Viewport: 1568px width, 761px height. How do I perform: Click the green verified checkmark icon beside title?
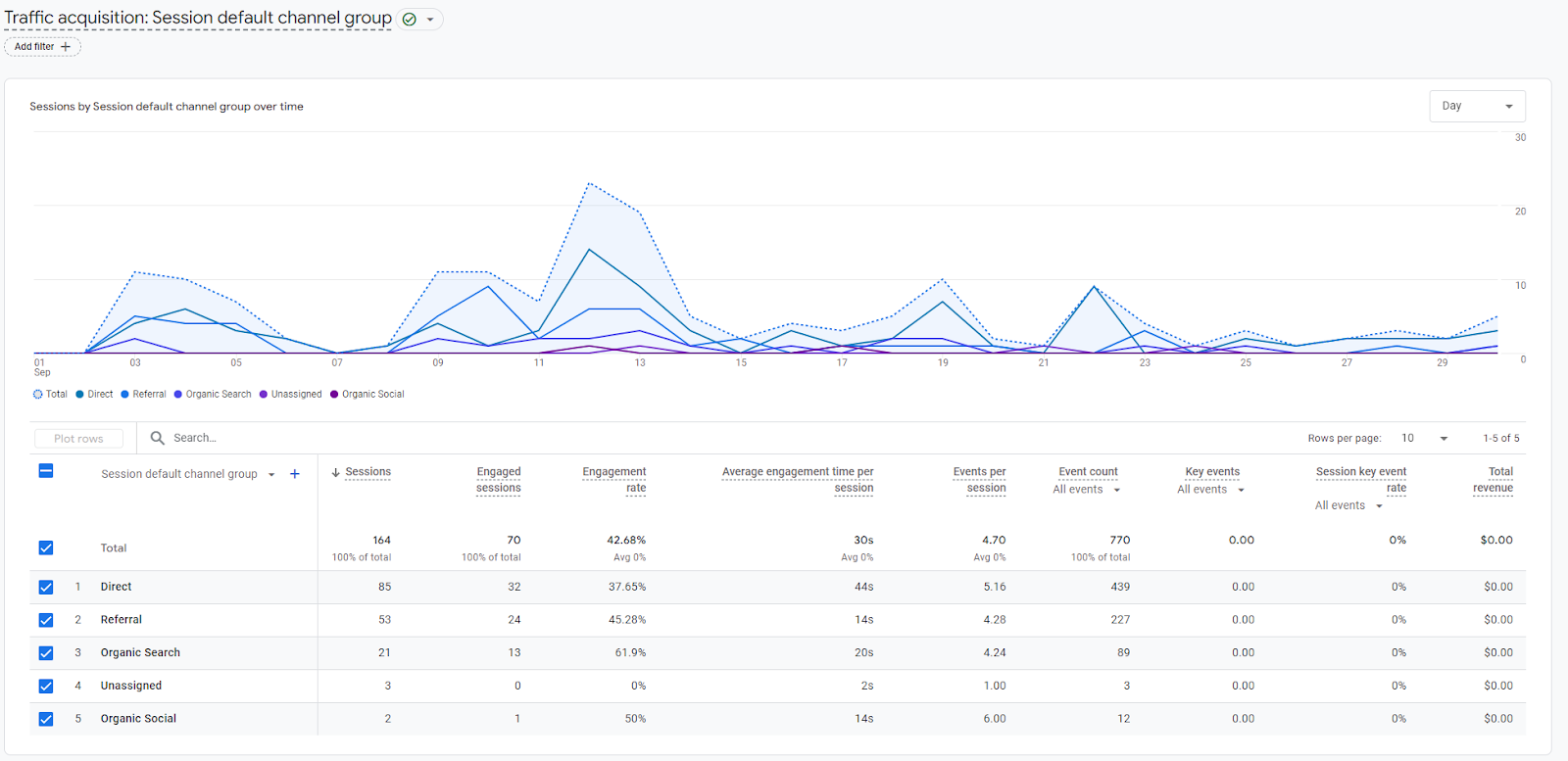[410, 20]
